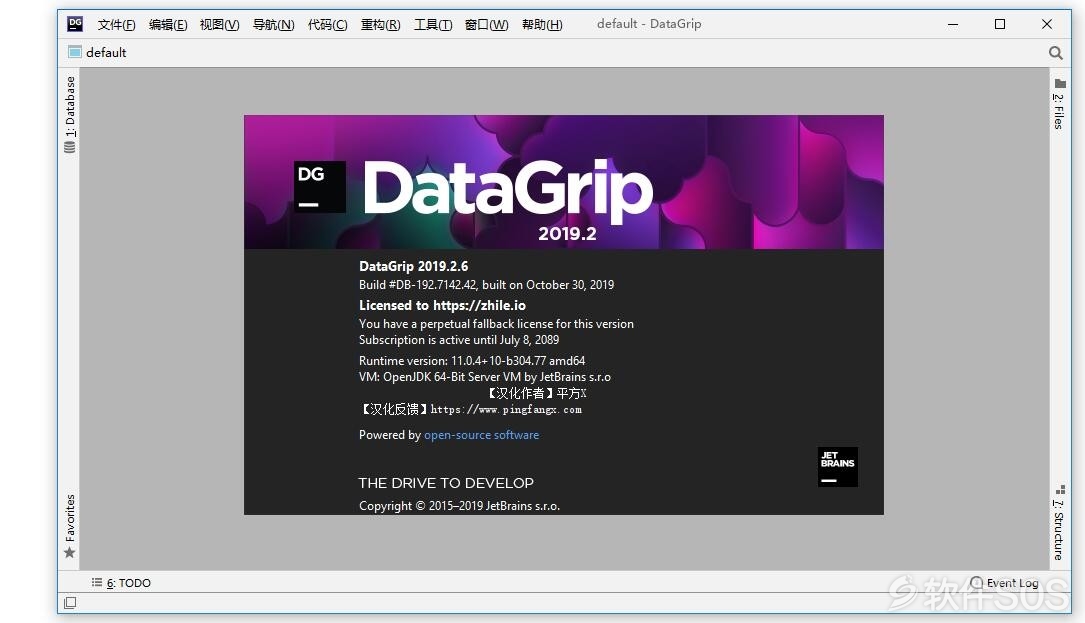Open the 重构(R) menu
This screenshot has height=623, width=1085.
[381, 25]
